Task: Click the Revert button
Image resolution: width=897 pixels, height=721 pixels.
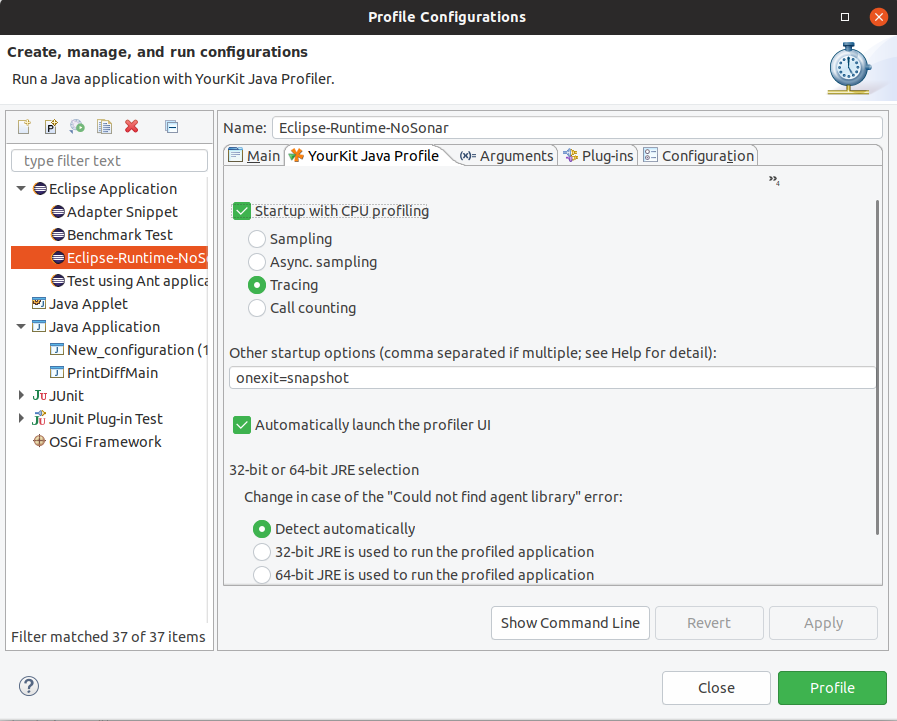Action: point(709,623)
